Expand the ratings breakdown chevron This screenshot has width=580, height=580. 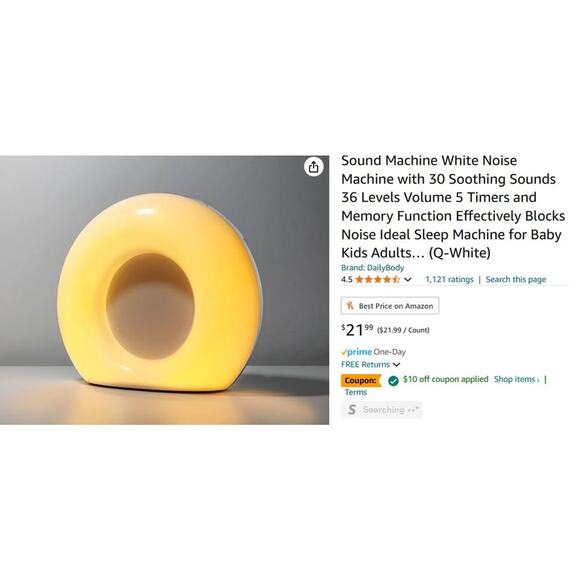click(x=408, y=279)
